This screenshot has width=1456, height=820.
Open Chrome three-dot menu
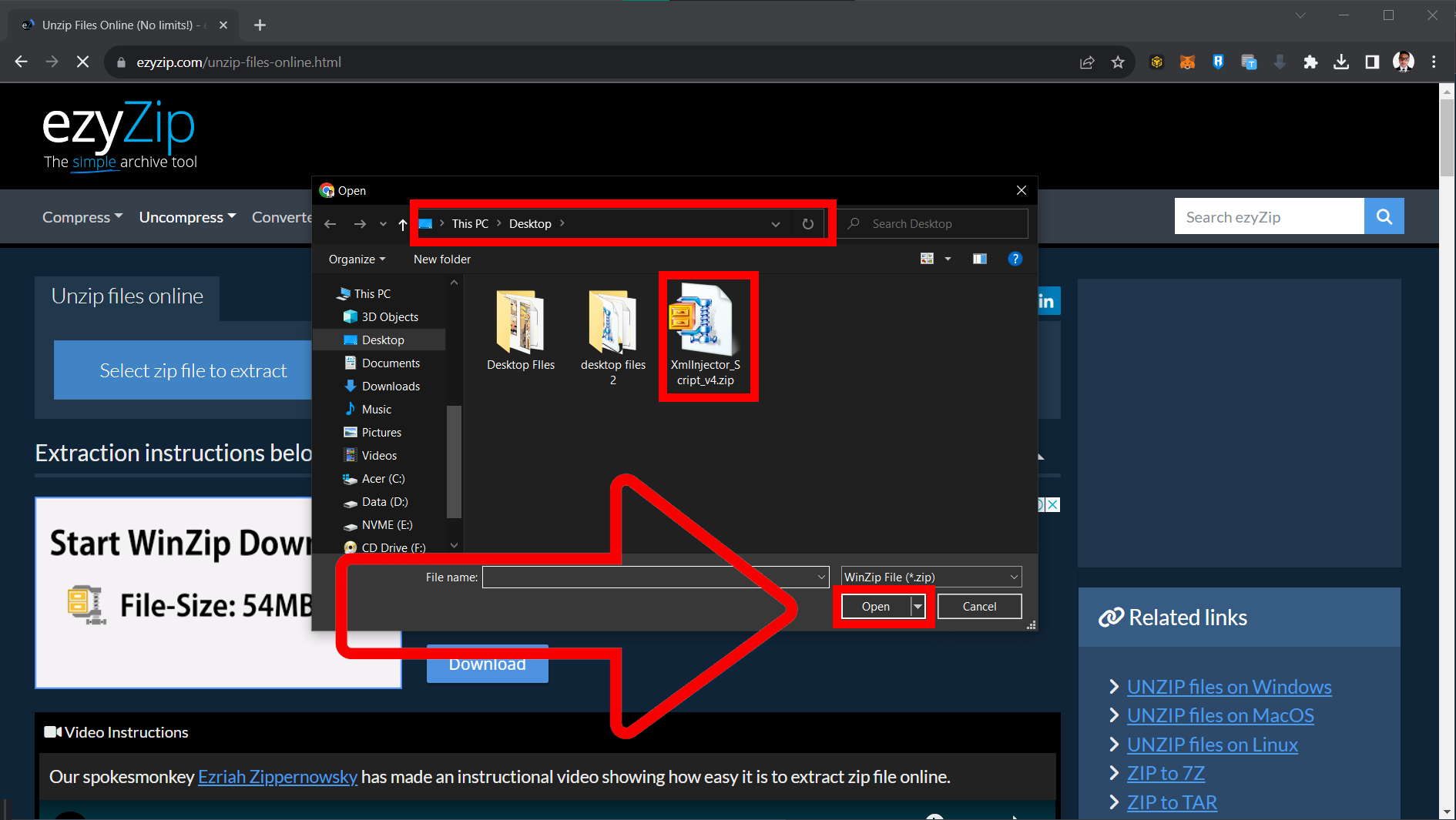click(x=1434, y=62)
